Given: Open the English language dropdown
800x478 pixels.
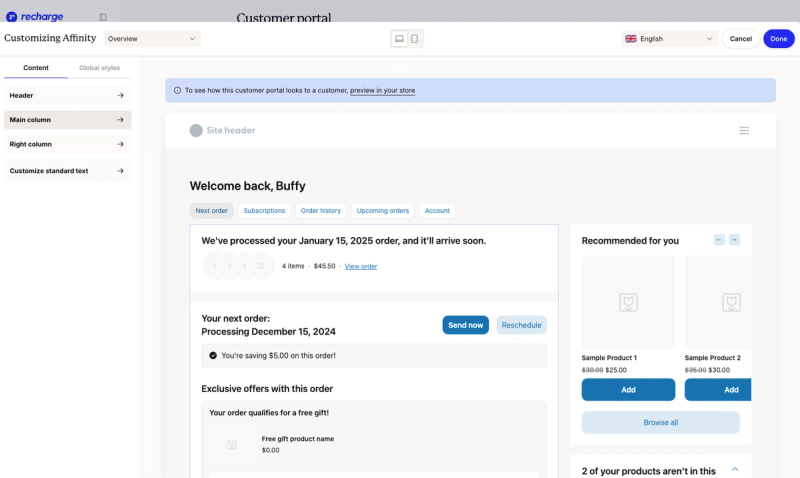Looking at the screenshot, I should click(x=669, y=39).
